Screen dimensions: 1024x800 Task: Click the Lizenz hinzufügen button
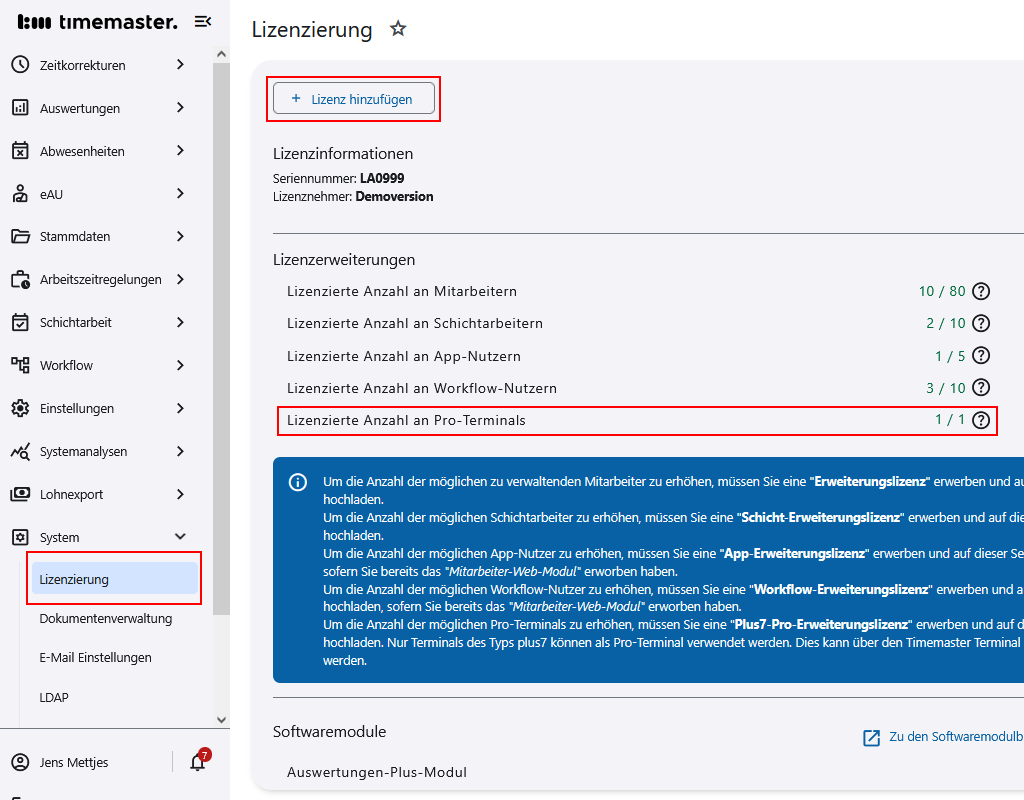point(353,98)
